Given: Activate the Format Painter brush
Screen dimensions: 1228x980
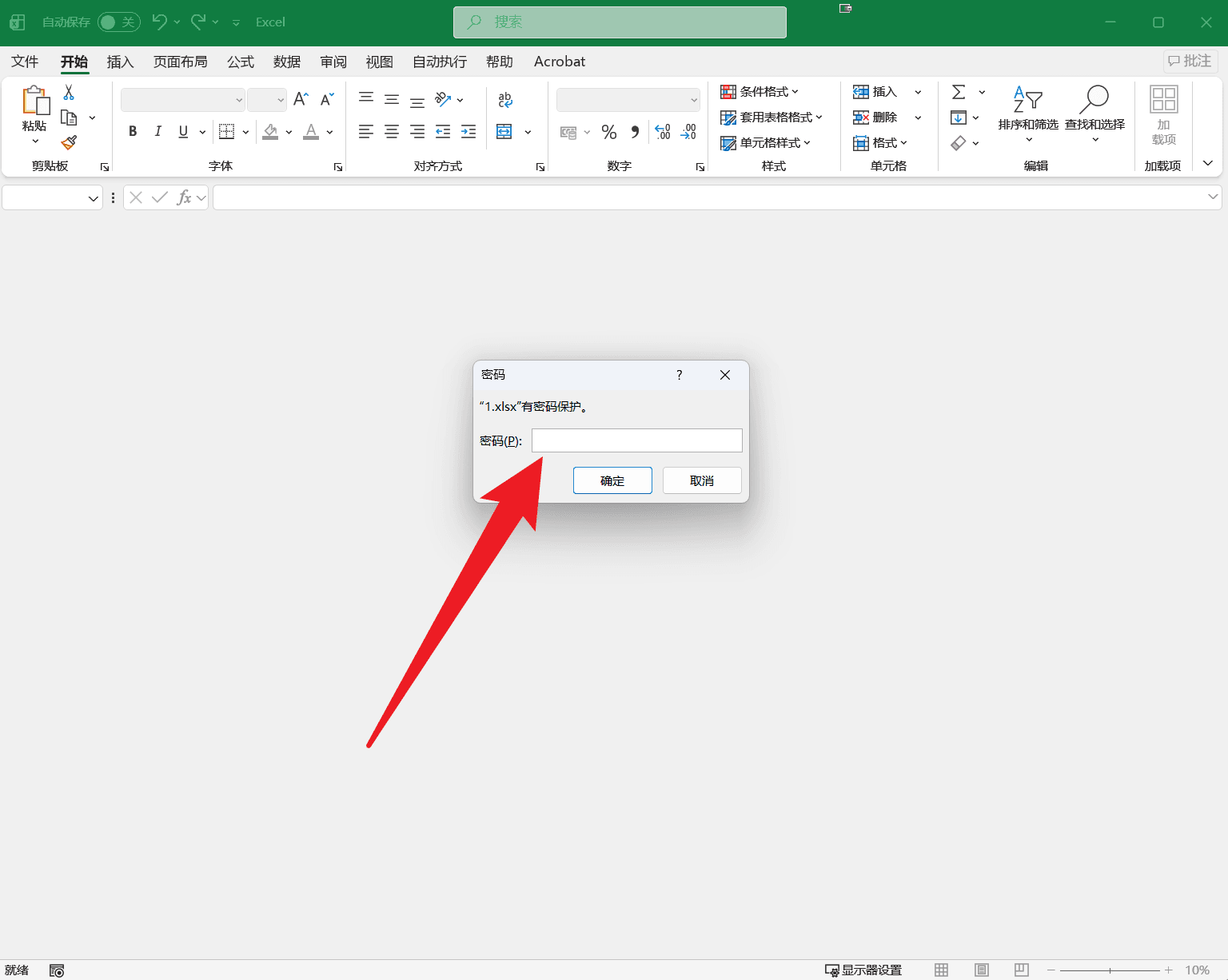Looking at the screenshot, I should (69, 142).
